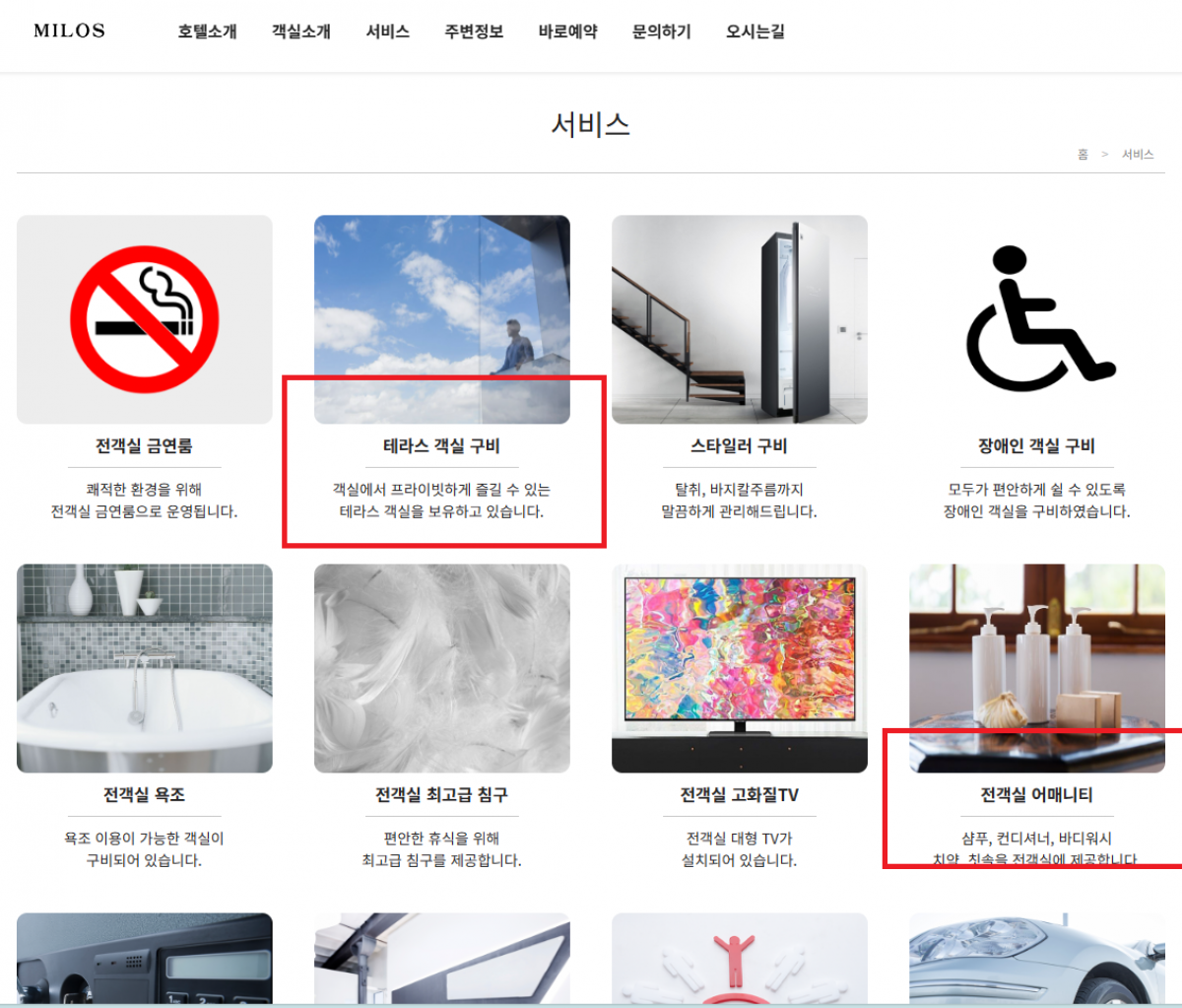Screen dimensions: 1182x1008
Task: Open the 주변정보 menu
Action: click(473, 32)
